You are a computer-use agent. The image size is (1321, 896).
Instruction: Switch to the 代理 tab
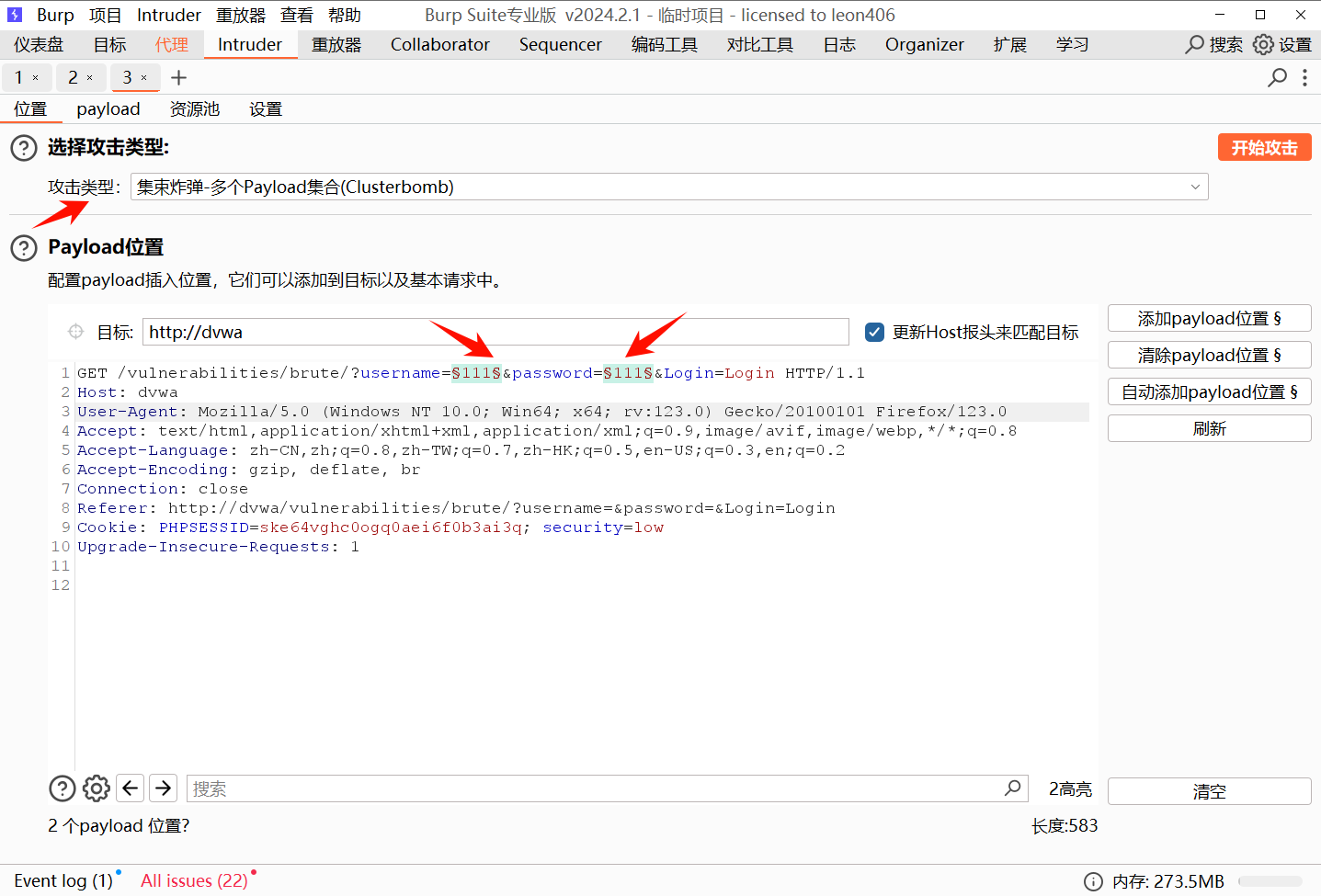[171, 44]
